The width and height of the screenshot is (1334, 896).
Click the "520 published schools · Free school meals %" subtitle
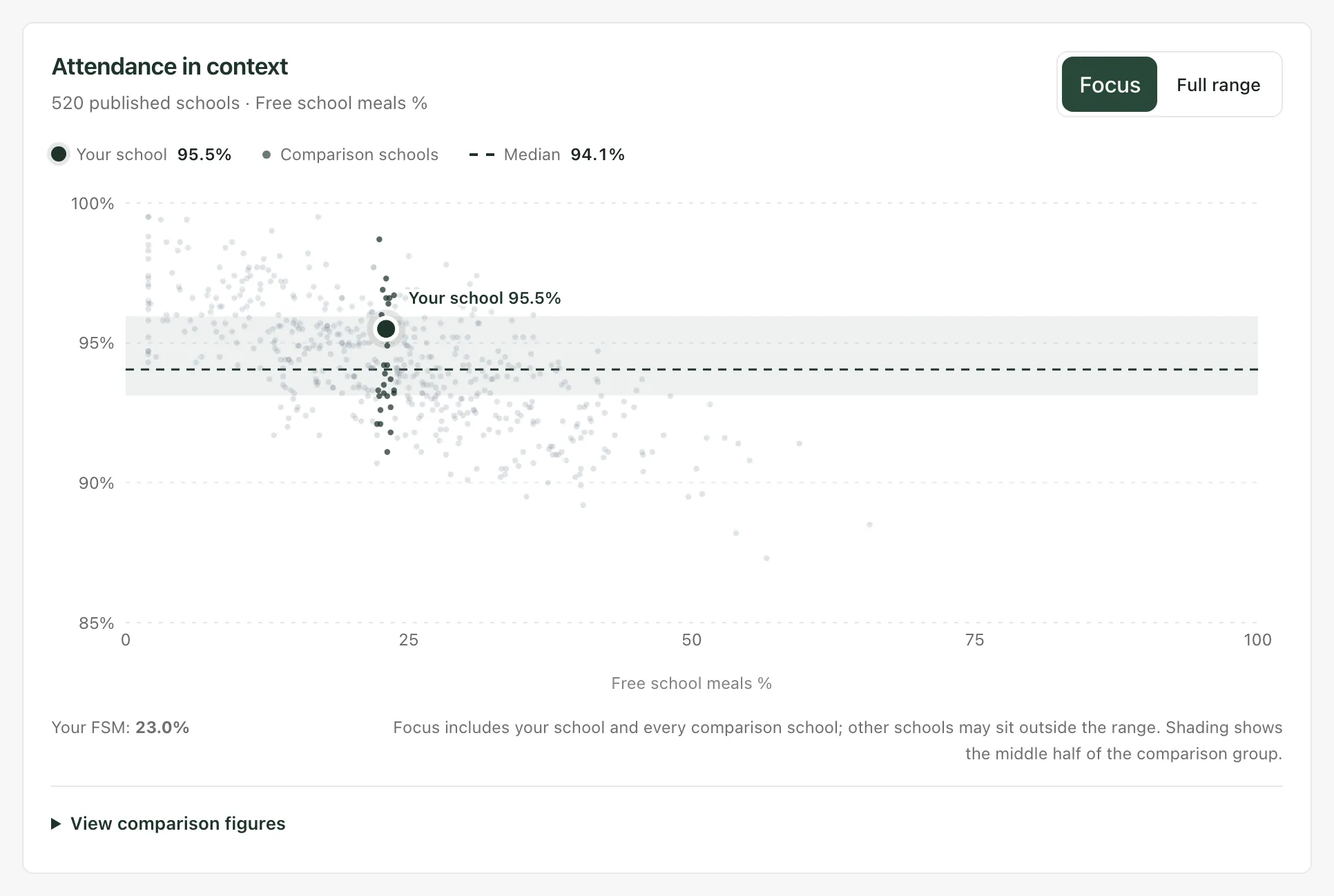240,103
